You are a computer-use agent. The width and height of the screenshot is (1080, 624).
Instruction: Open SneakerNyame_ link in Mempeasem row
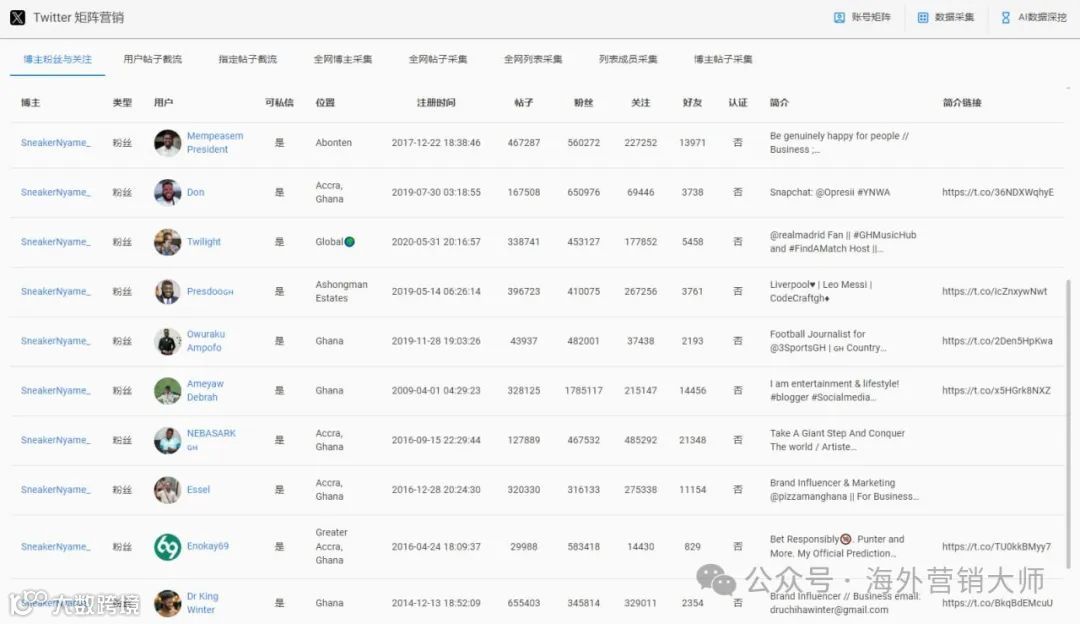pos(56,143)
